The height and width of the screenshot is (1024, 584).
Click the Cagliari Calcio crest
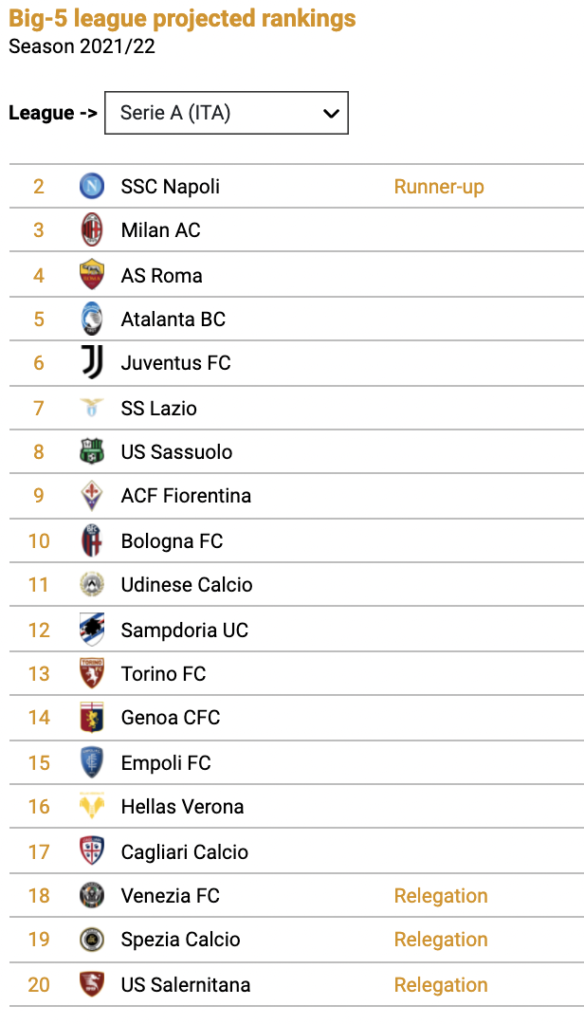coord(91,851)
